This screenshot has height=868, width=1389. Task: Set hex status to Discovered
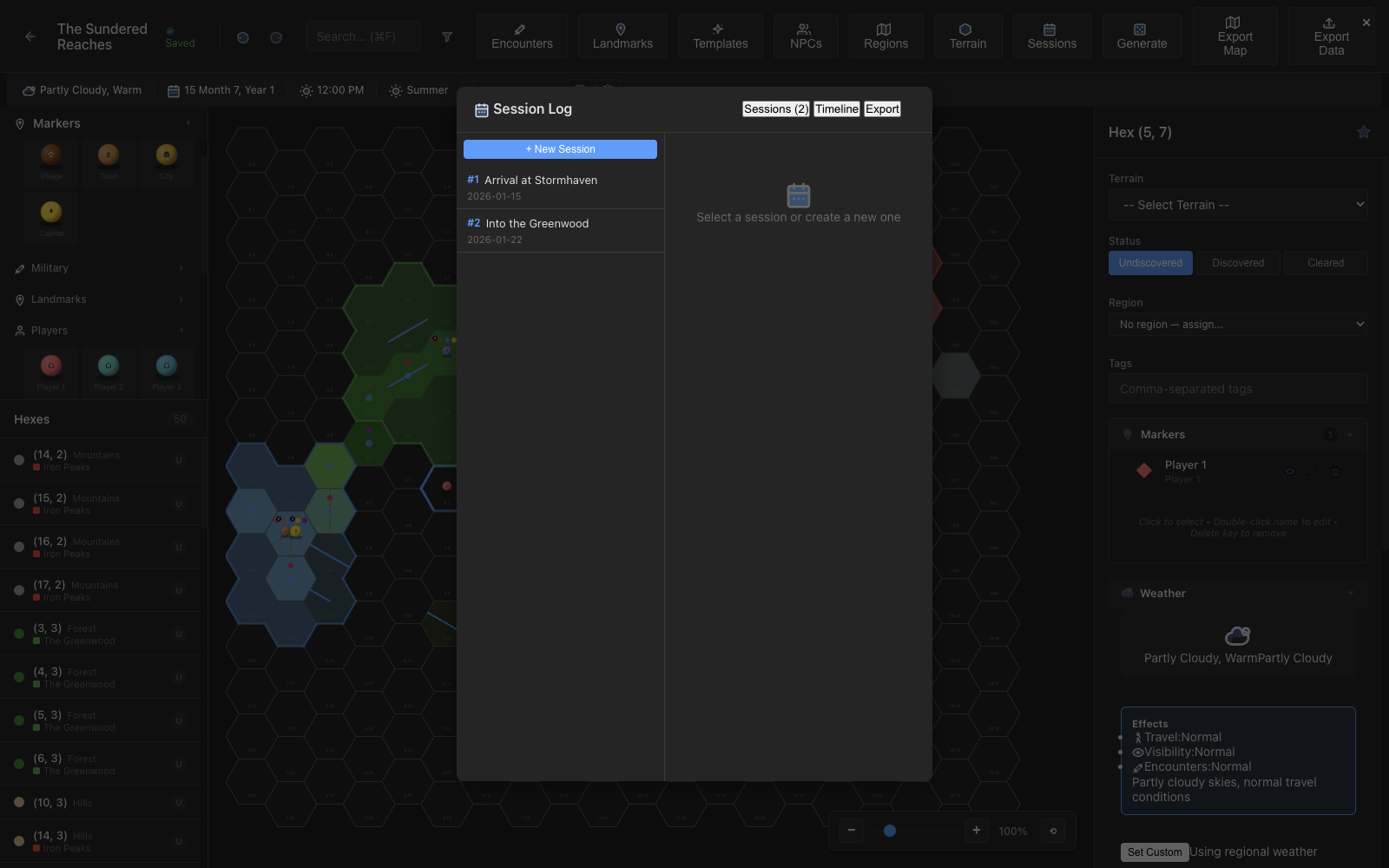tap(1238, 263)
